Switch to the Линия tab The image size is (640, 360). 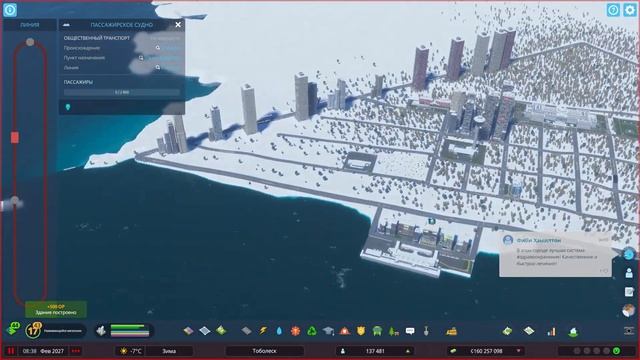[30, 25]
